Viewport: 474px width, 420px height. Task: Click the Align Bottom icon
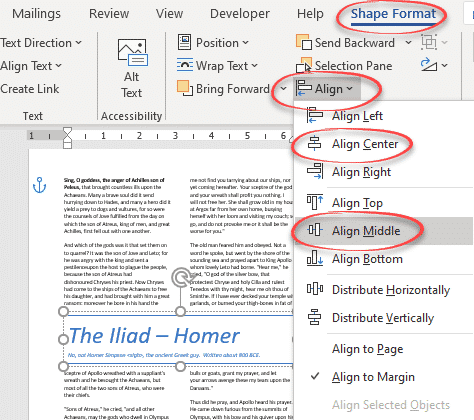[x=314, y=258]
